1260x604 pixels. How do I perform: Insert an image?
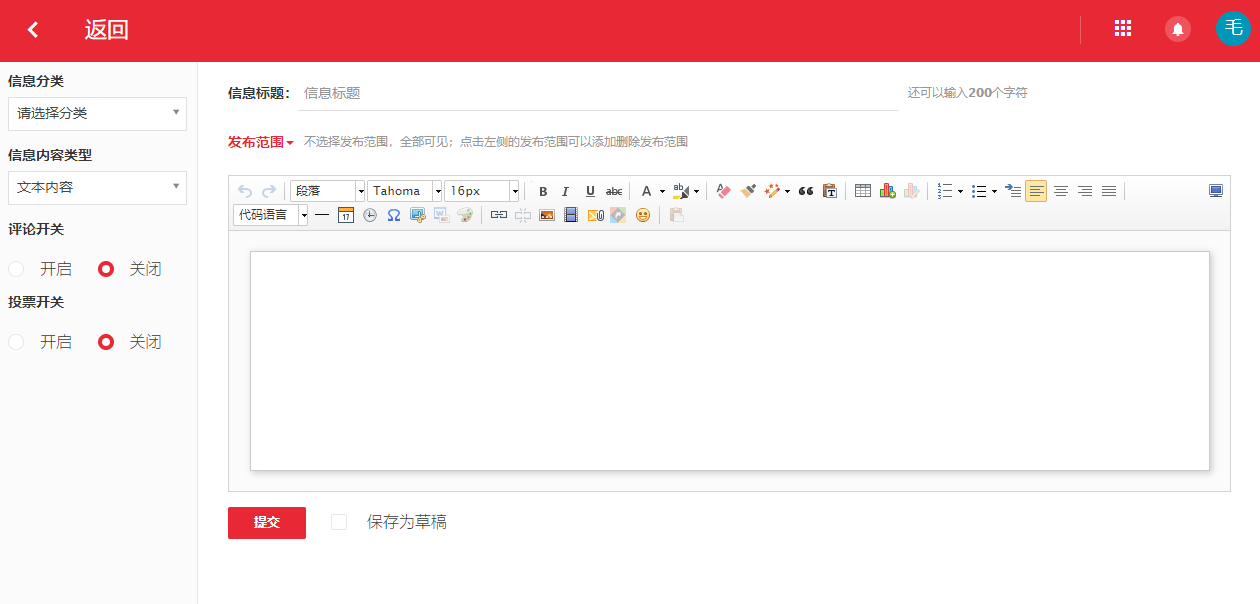click(x=546, y=214)
